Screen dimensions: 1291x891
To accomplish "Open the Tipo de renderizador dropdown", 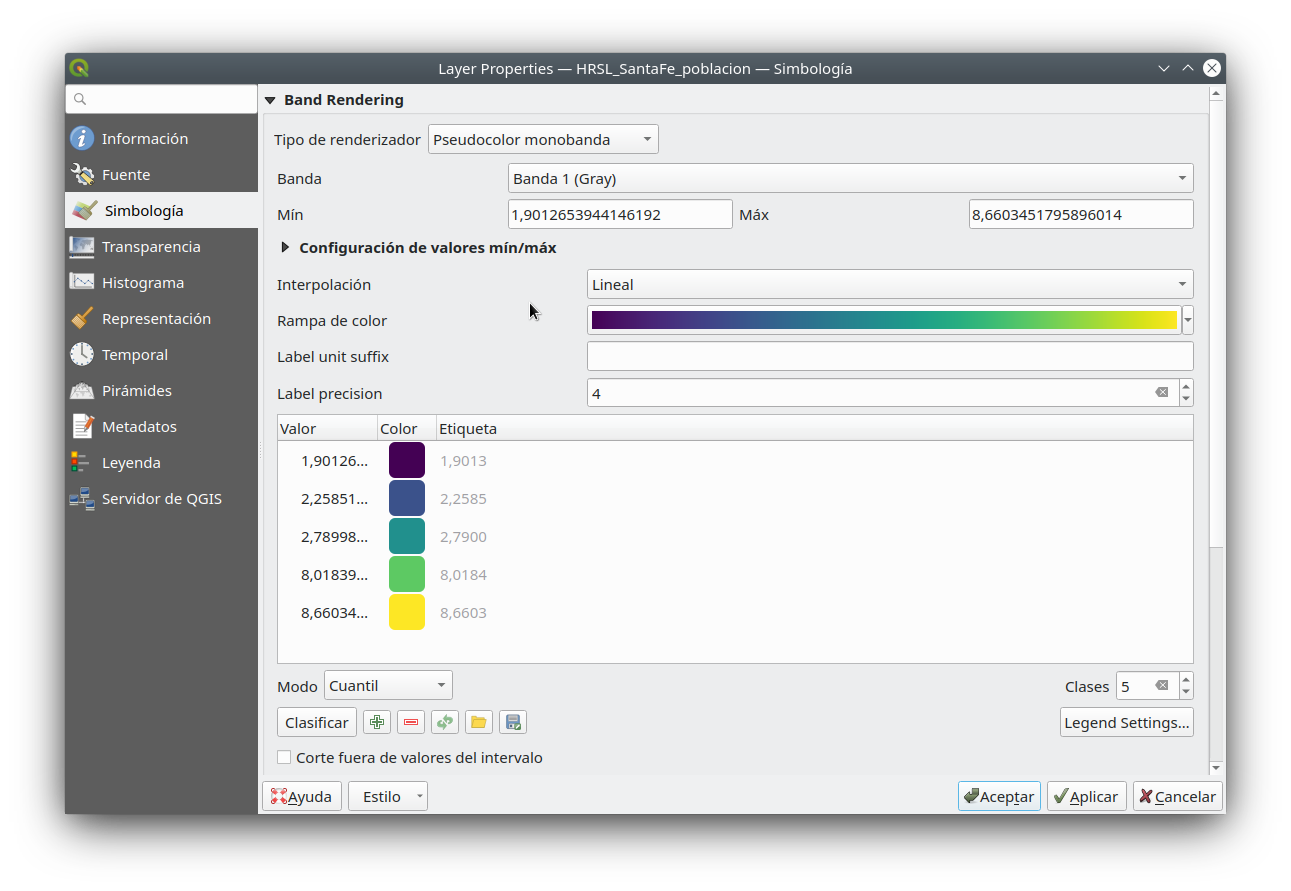I will tap(543, 139).
